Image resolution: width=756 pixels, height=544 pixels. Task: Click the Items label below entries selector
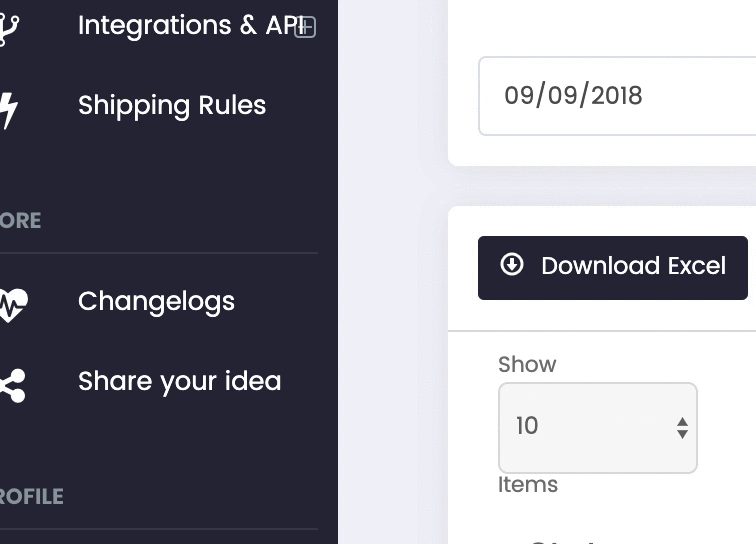(x=527, y=485)
